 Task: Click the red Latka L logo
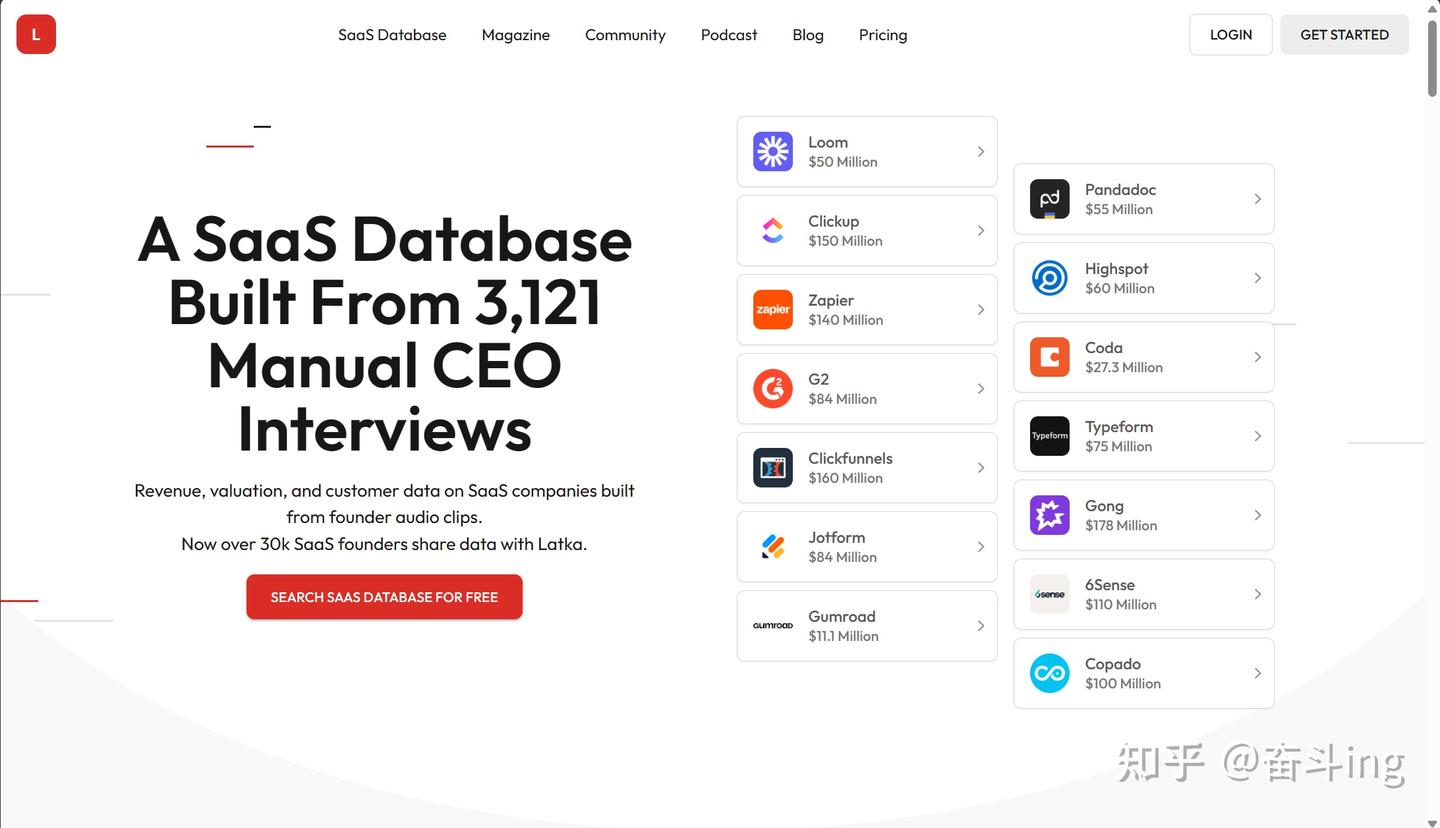coord(36,34)
